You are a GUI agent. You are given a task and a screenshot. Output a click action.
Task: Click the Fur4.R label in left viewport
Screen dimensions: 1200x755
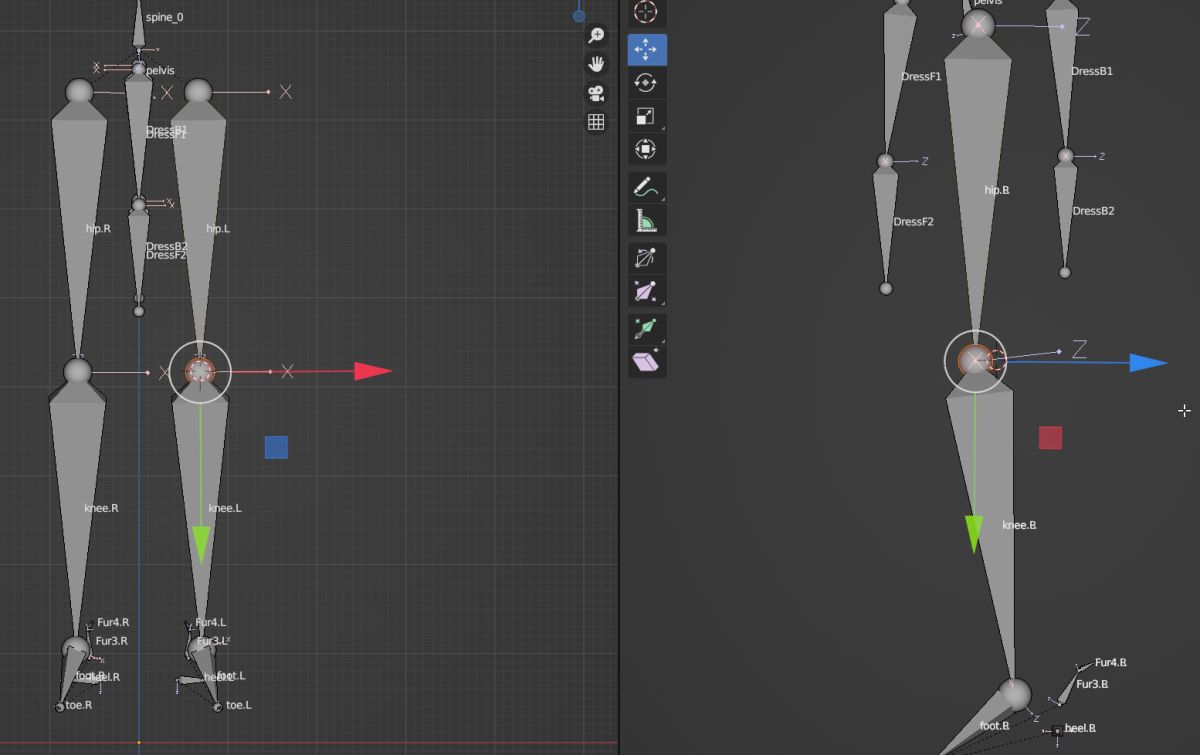pyautogui.click(x=113, y=622)
